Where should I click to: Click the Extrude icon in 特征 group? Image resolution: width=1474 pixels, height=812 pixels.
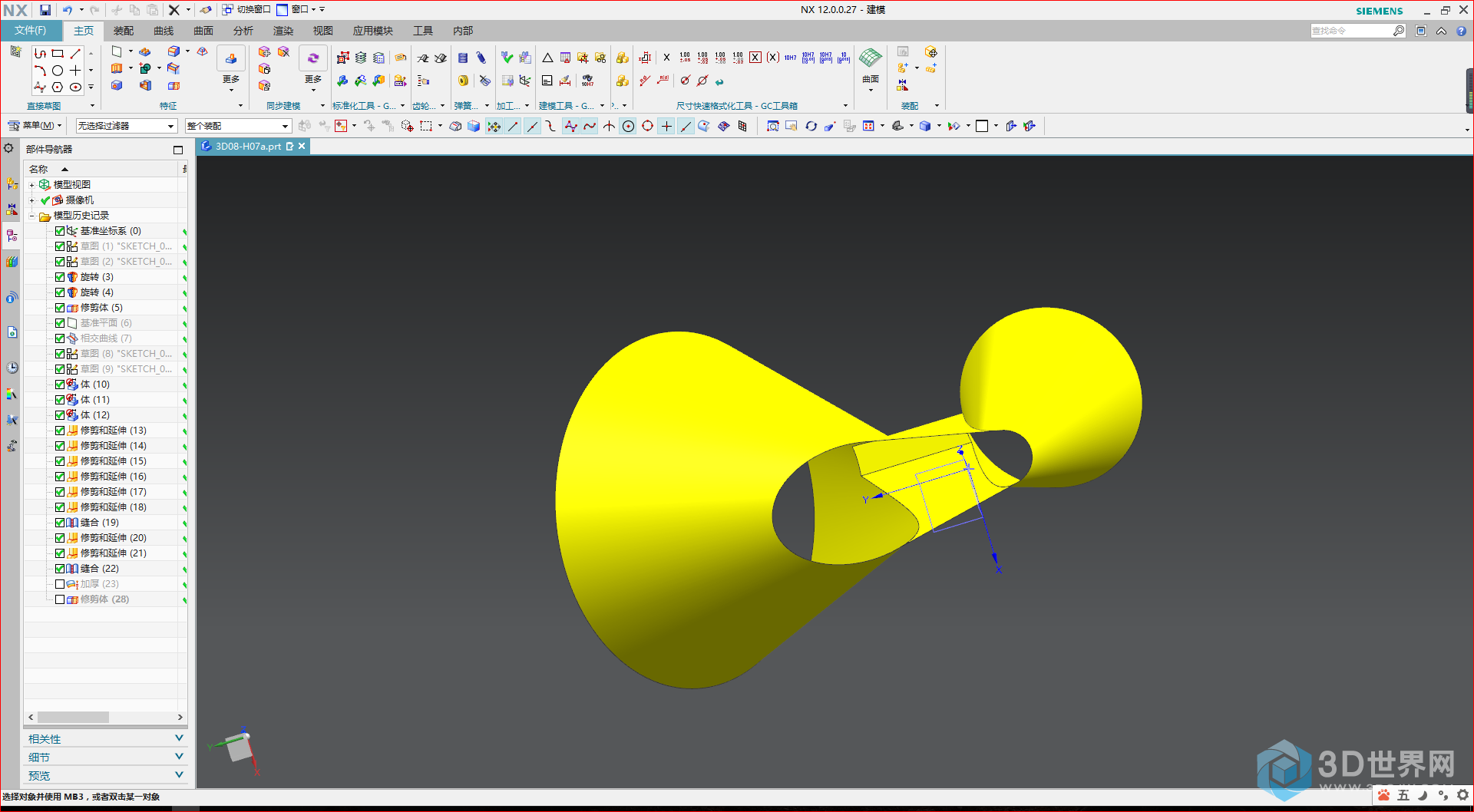117,68
